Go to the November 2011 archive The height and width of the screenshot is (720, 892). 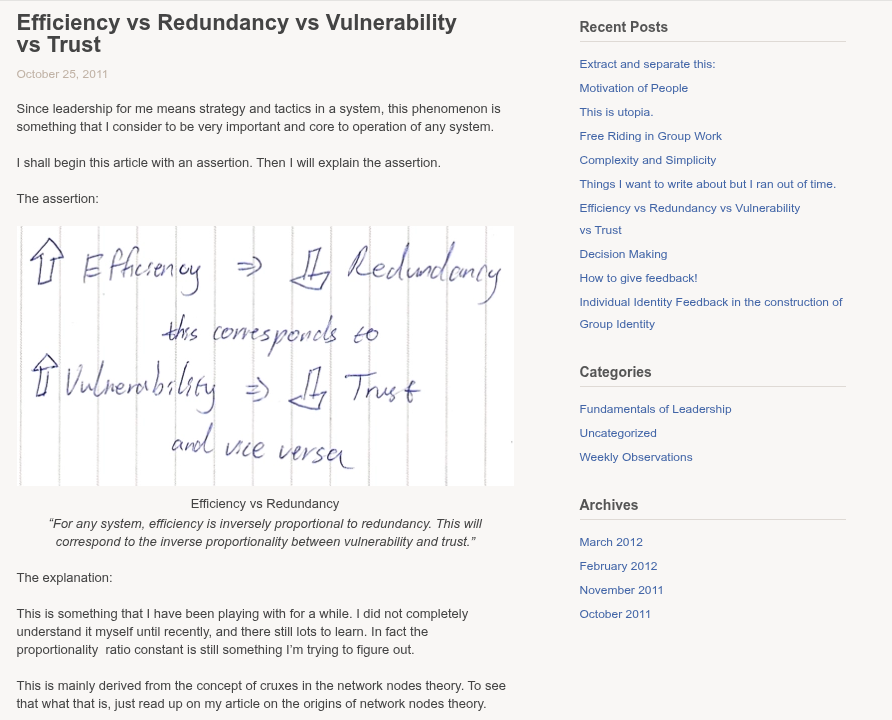[x=621, y=590]
